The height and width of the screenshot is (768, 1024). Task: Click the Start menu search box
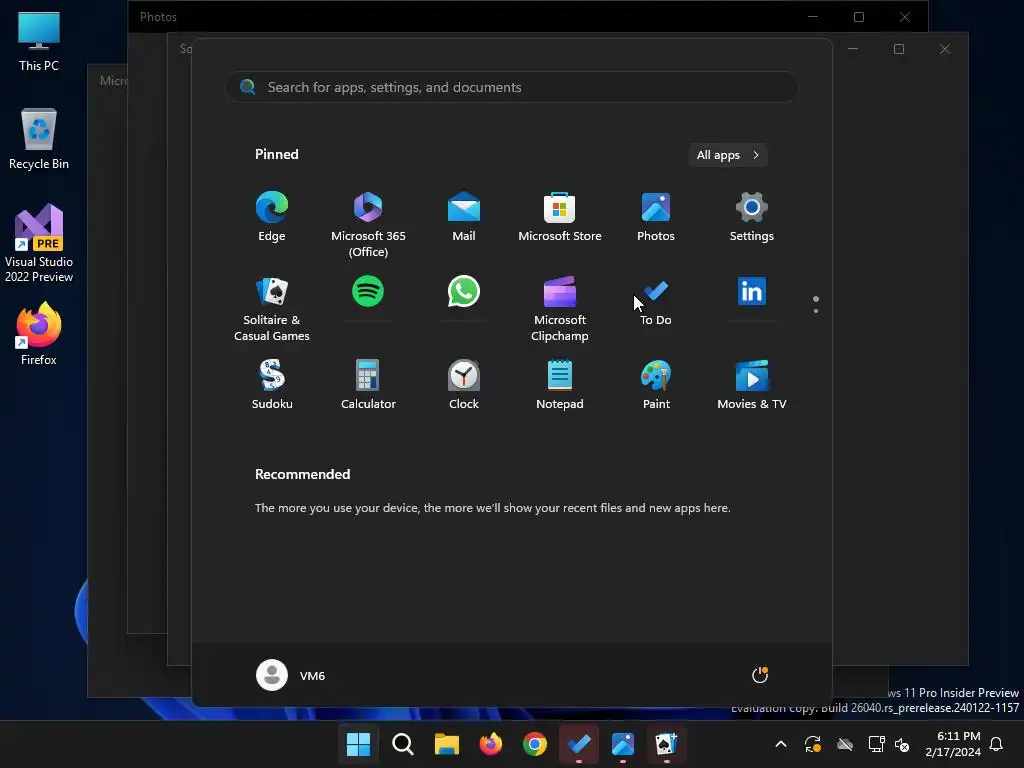[511, 87]
